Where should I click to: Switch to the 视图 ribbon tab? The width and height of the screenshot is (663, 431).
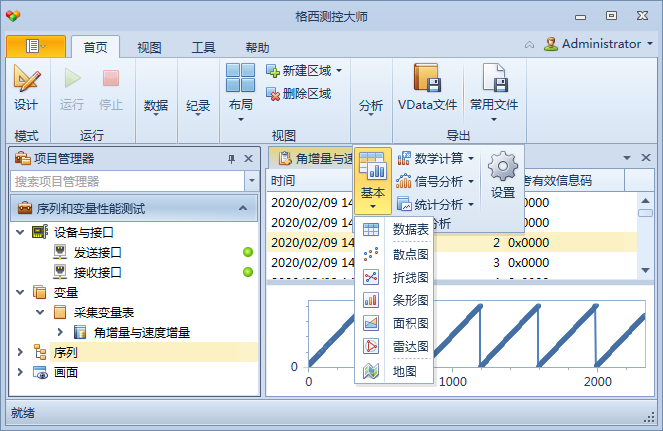[x=149, y=47]
